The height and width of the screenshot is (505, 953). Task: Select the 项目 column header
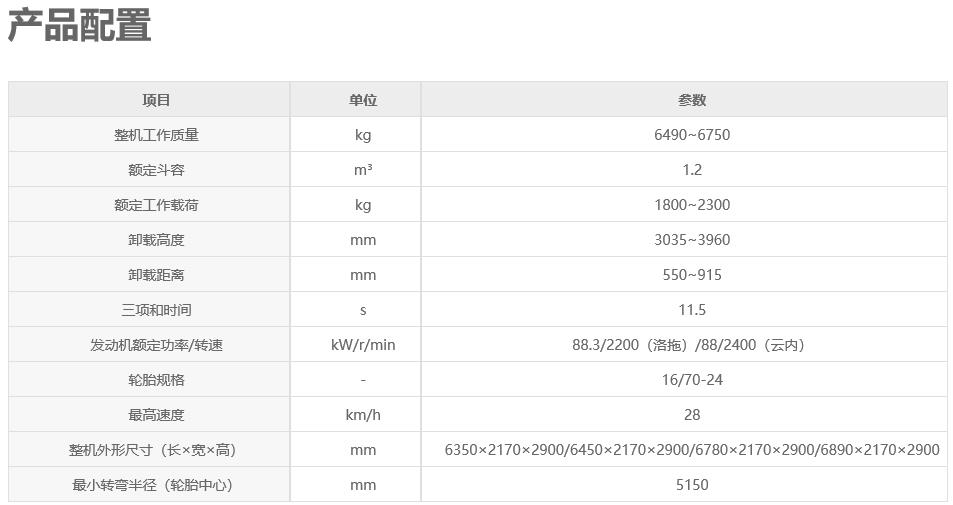(x=156, y=100)
